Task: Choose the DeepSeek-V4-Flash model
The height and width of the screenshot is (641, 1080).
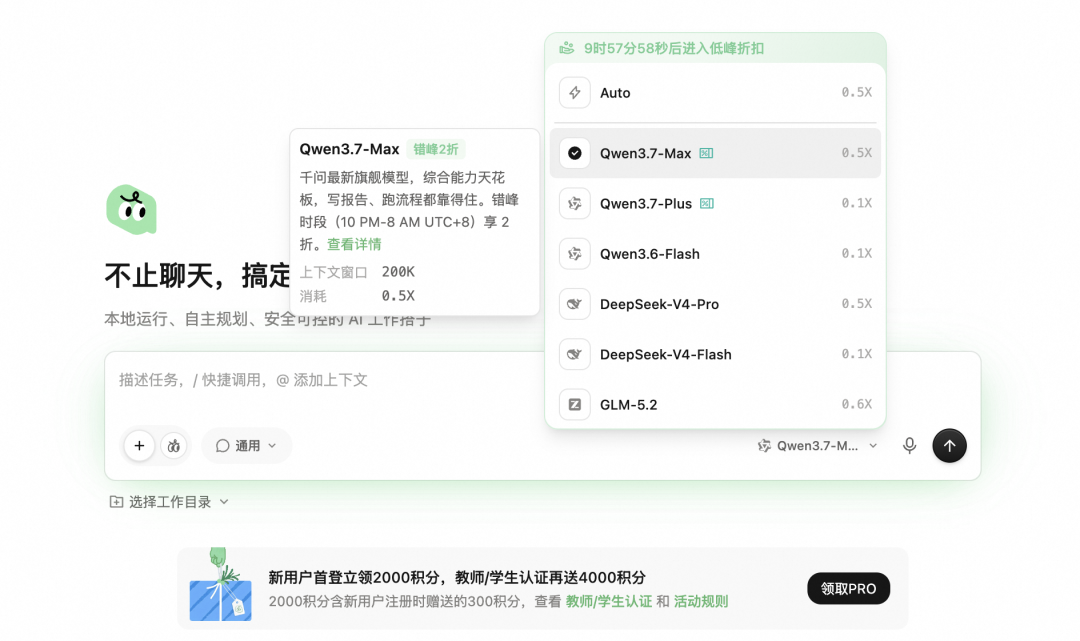Action: 715,354
